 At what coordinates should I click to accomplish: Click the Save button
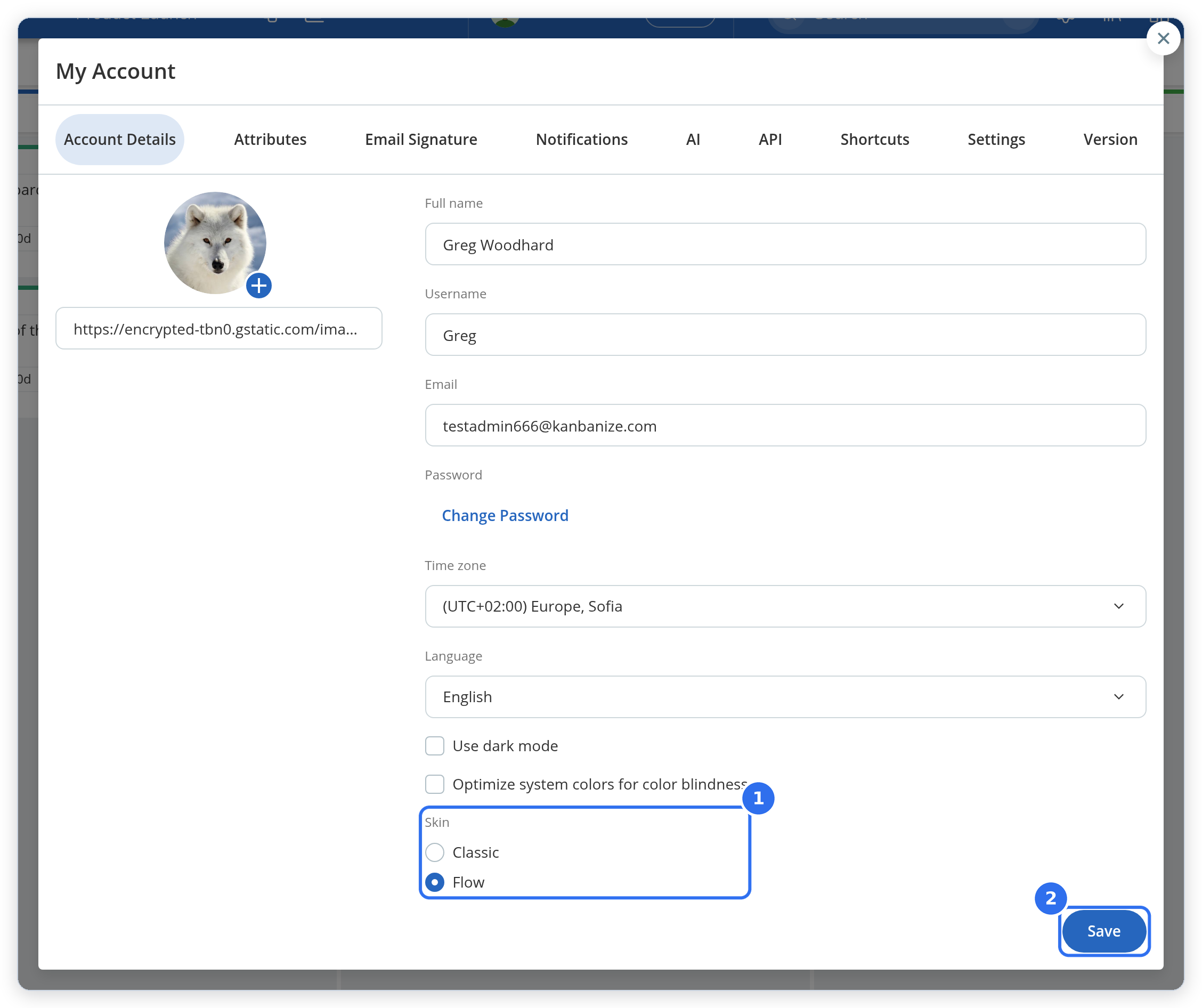pos(1103,931)
